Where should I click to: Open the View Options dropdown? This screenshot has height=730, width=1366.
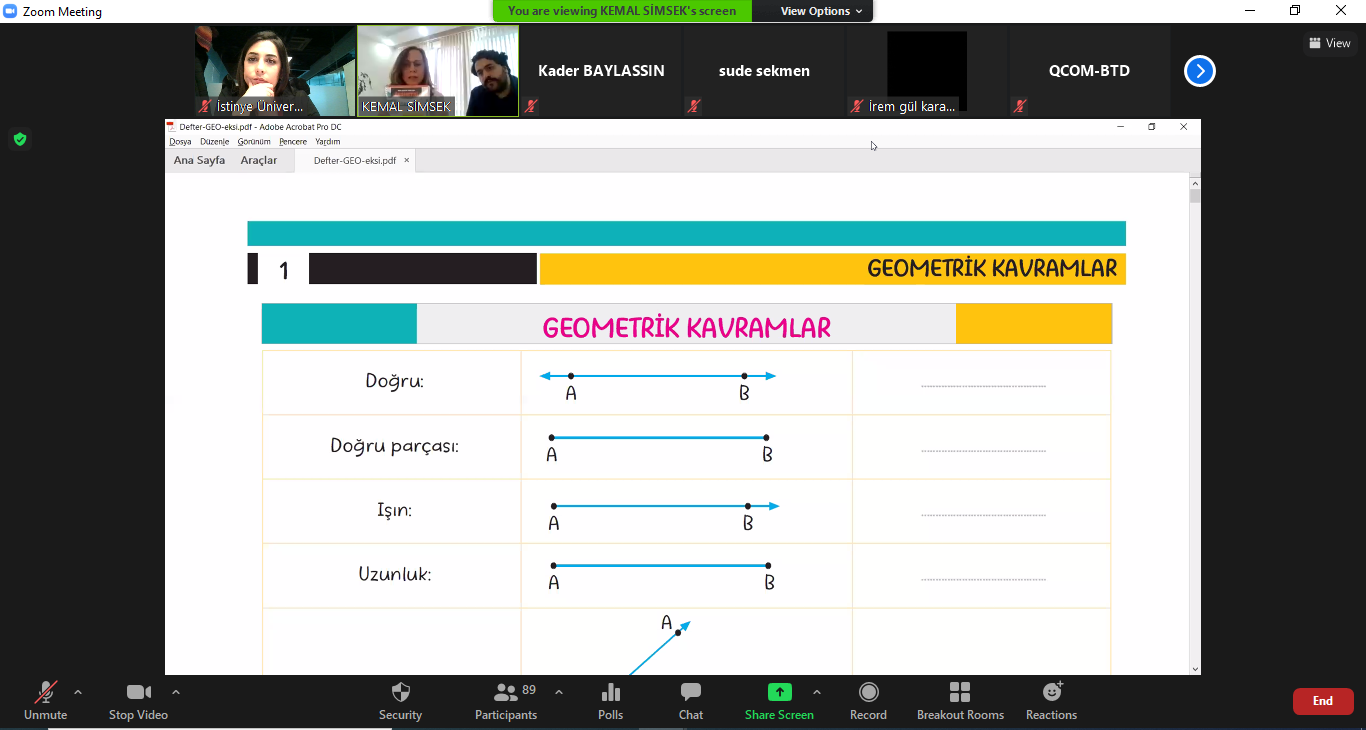point(814,11)
